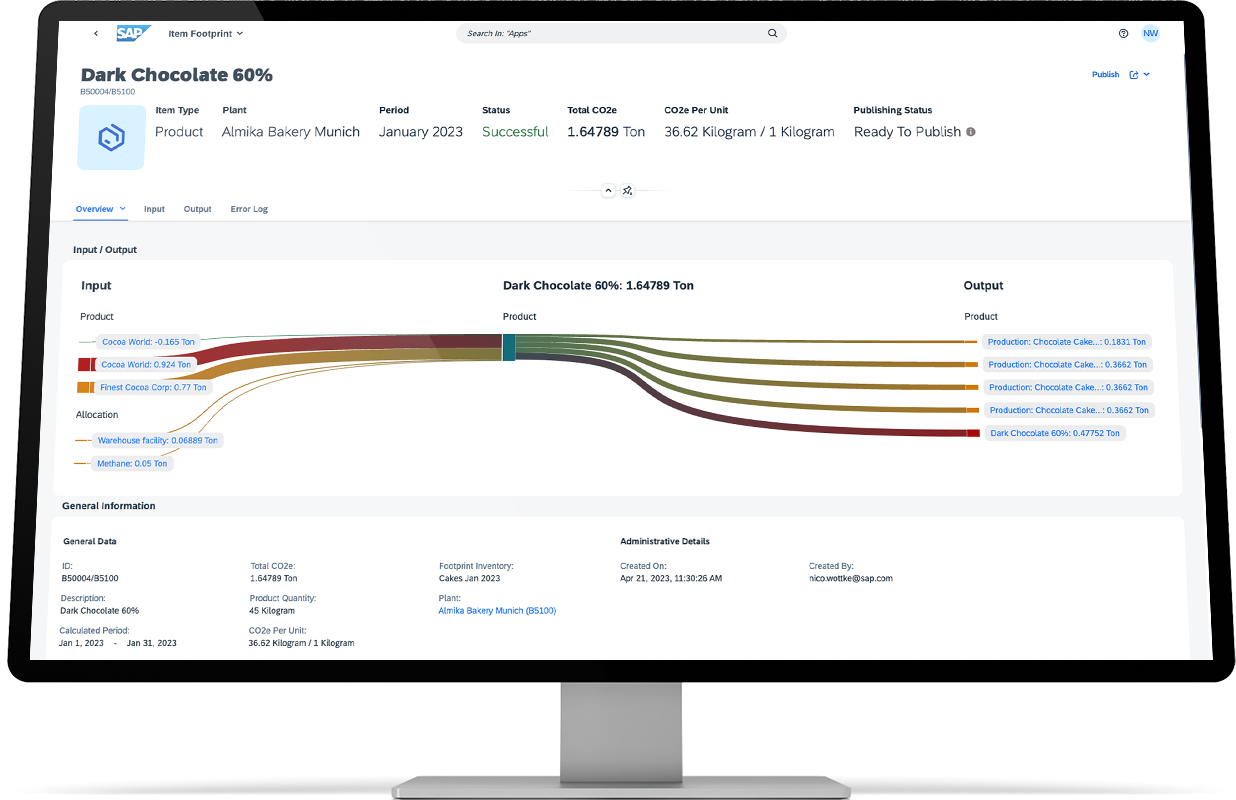Viewport: 1236px width, 800px height.
Task: Click the SAP logo
Action: 133,34
